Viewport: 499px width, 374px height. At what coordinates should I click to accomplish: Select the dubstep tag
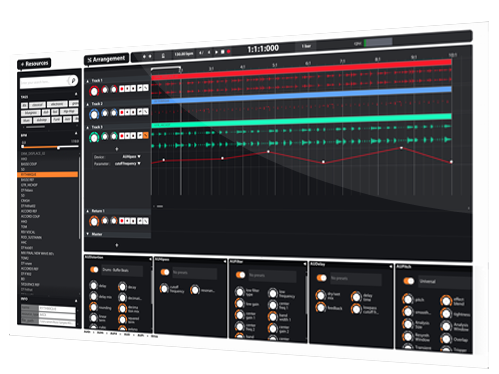42,120
